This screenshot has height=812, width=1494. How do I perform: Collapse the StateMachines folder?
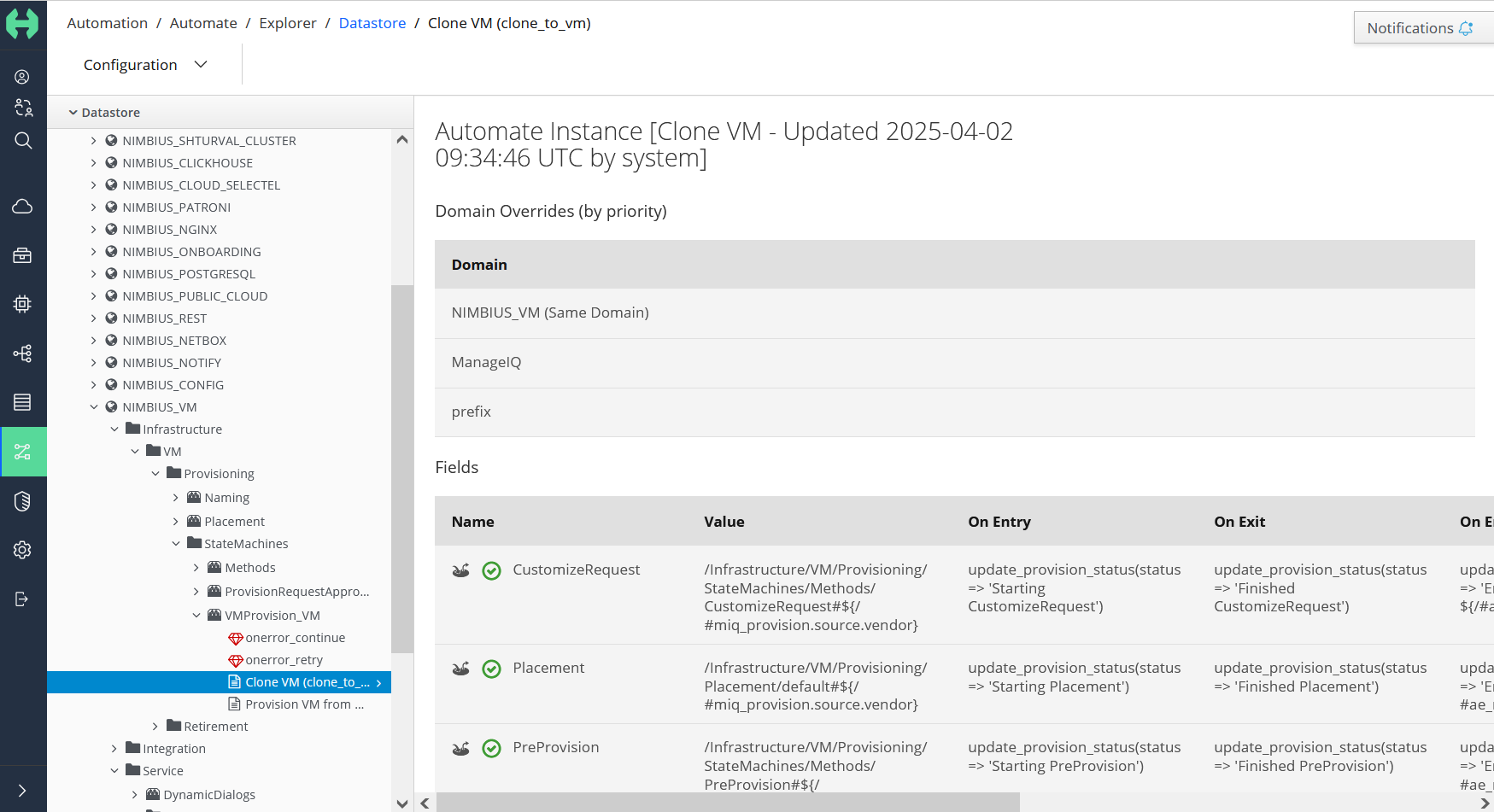coord(175,543)
